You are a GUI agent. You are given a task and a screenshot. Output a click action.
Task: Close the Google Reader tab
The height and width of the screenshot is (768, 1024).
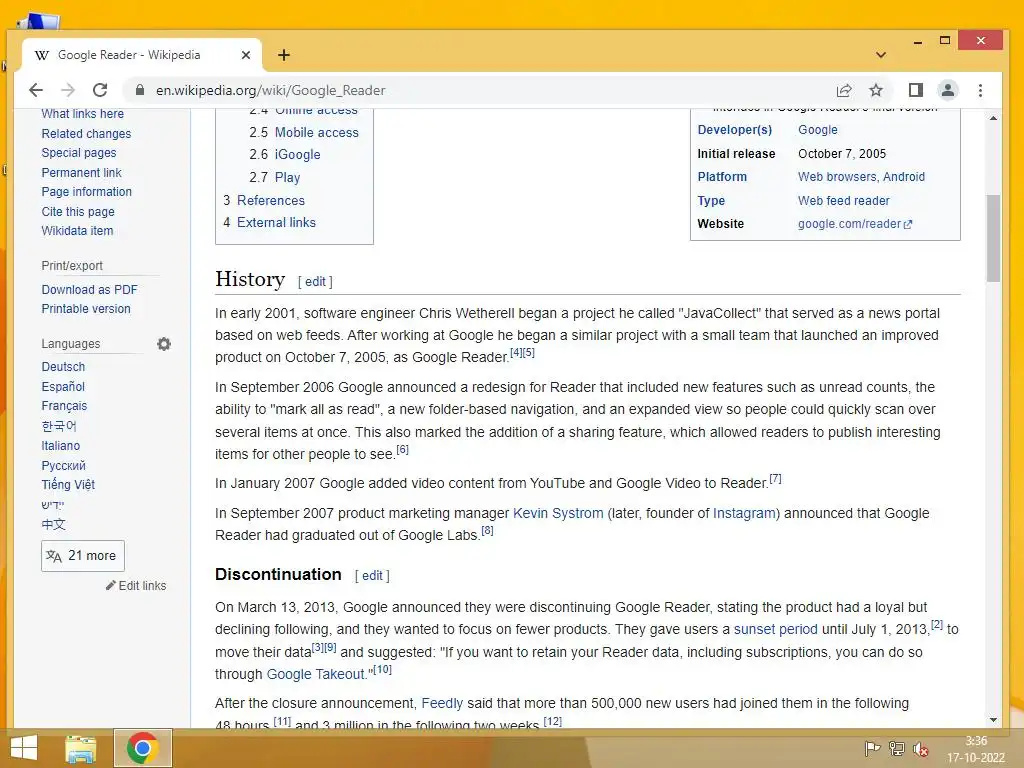[x=246, y=55]
